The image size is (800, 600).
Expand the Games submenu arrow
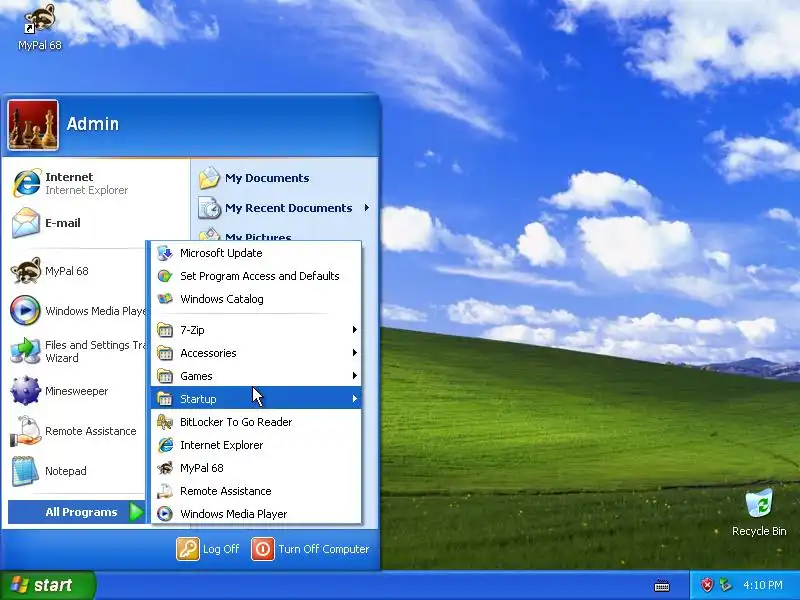355,376
